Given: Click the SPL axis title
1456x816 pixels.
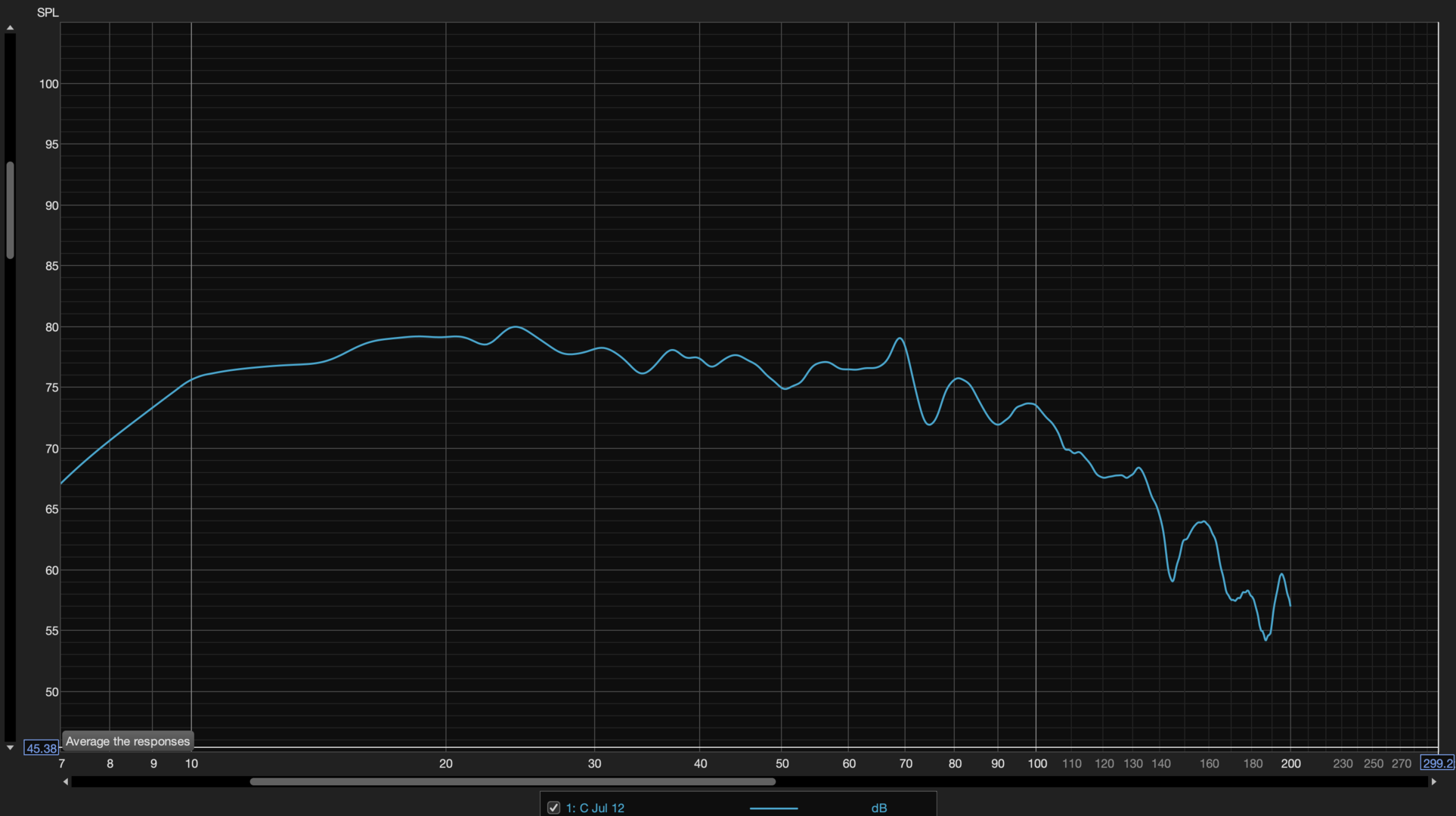Looking at the screenshot, I should click(48, 12).
